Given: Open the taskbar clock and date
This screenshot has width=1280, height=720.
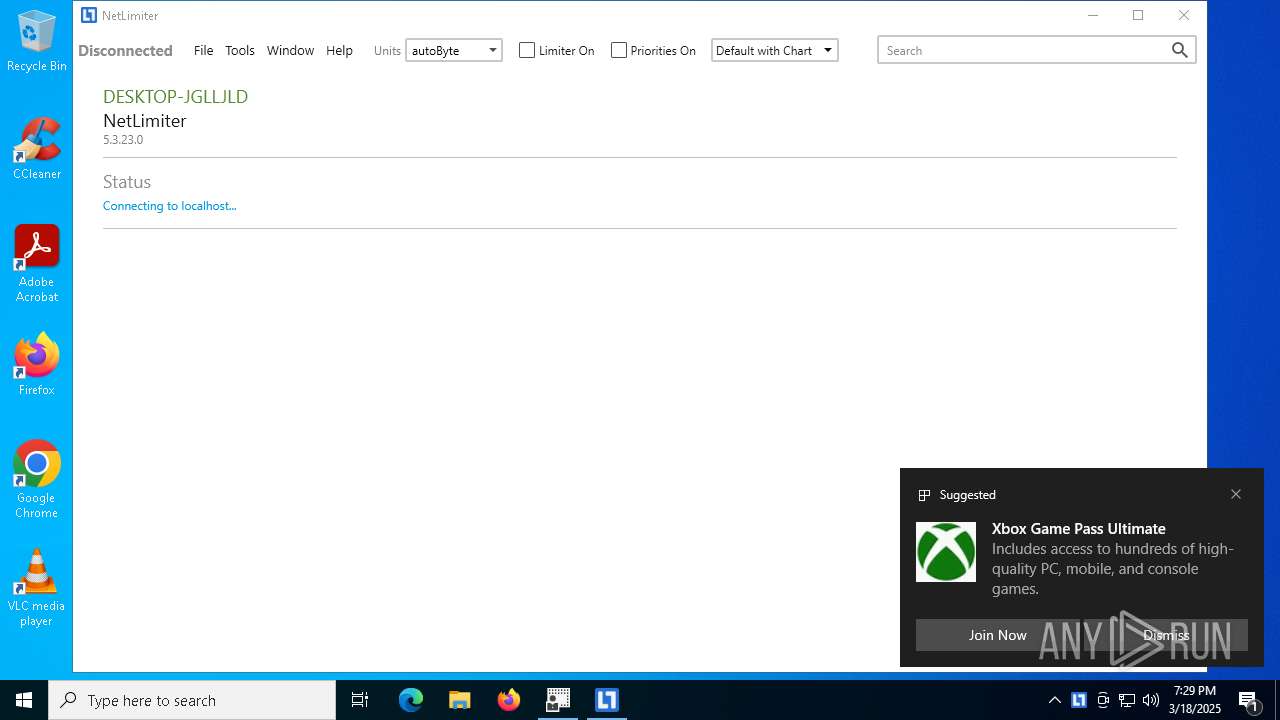Looking at the screenshot, I should tap(1195, 700).
